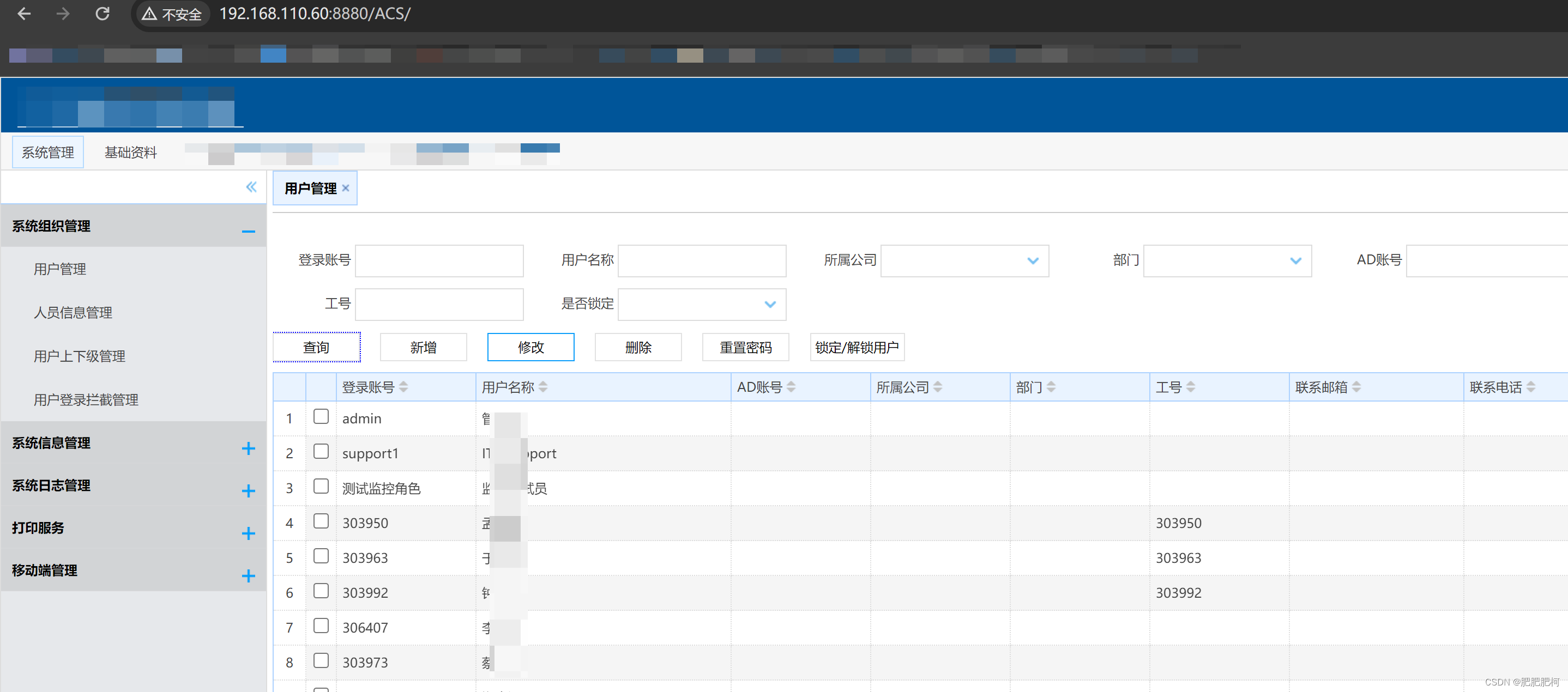Check the checkbox for admin row
Viewport: 1568px width, 692px height.
321,416
